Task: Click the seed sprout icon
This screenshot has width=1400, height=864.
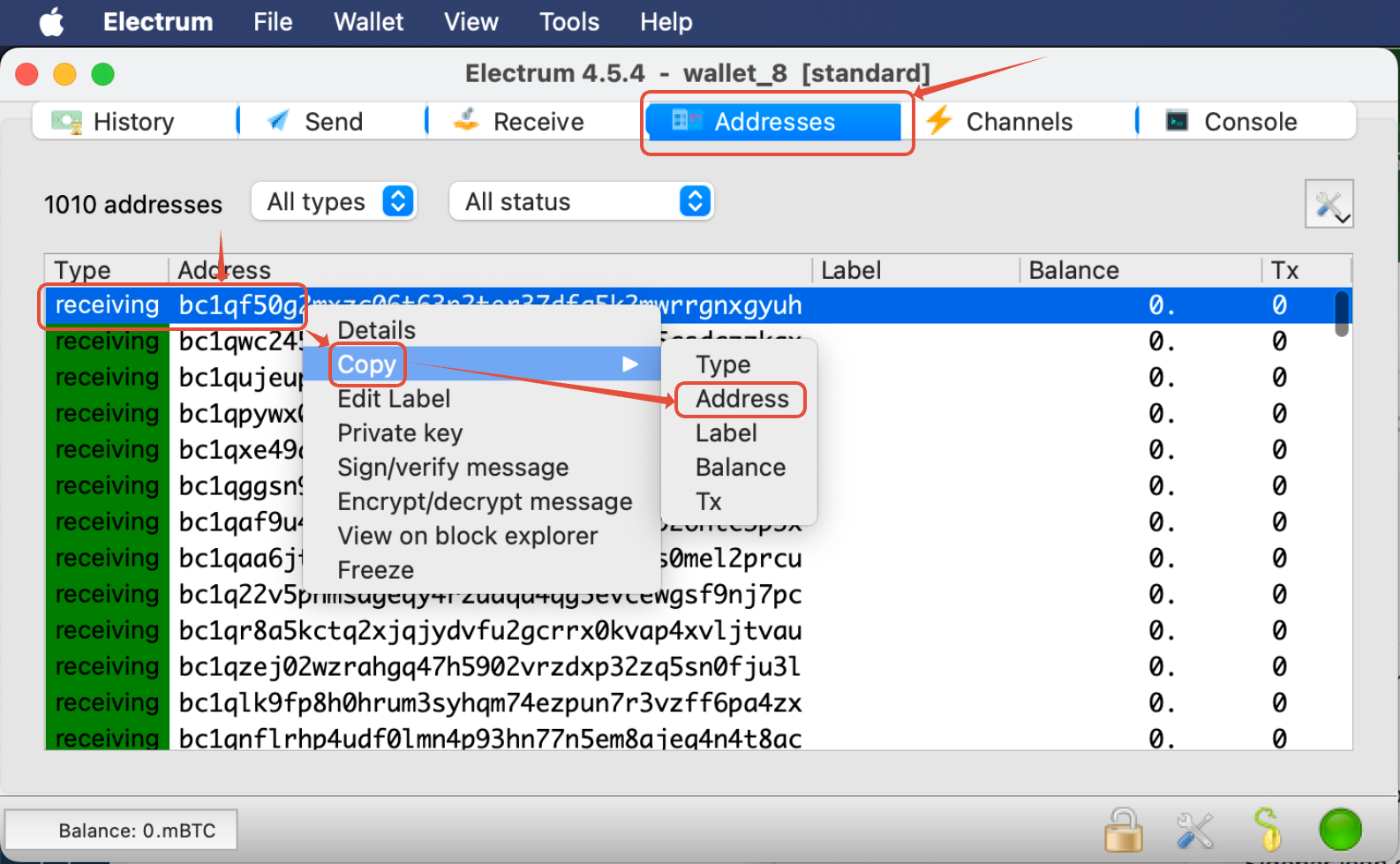Action: pyautogui.click(x=1268, y=830)
